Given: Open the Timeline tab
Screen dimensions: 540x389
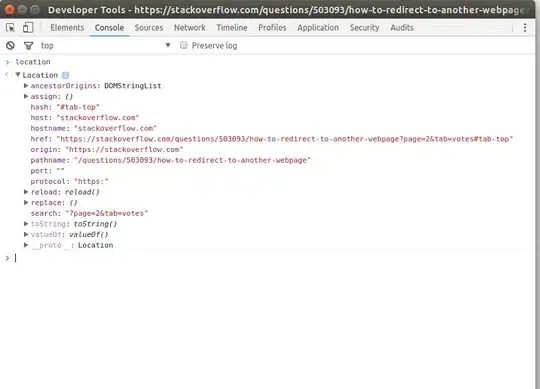Looking at the screenshot, I should pyautogui.click(x=232, y=28).
